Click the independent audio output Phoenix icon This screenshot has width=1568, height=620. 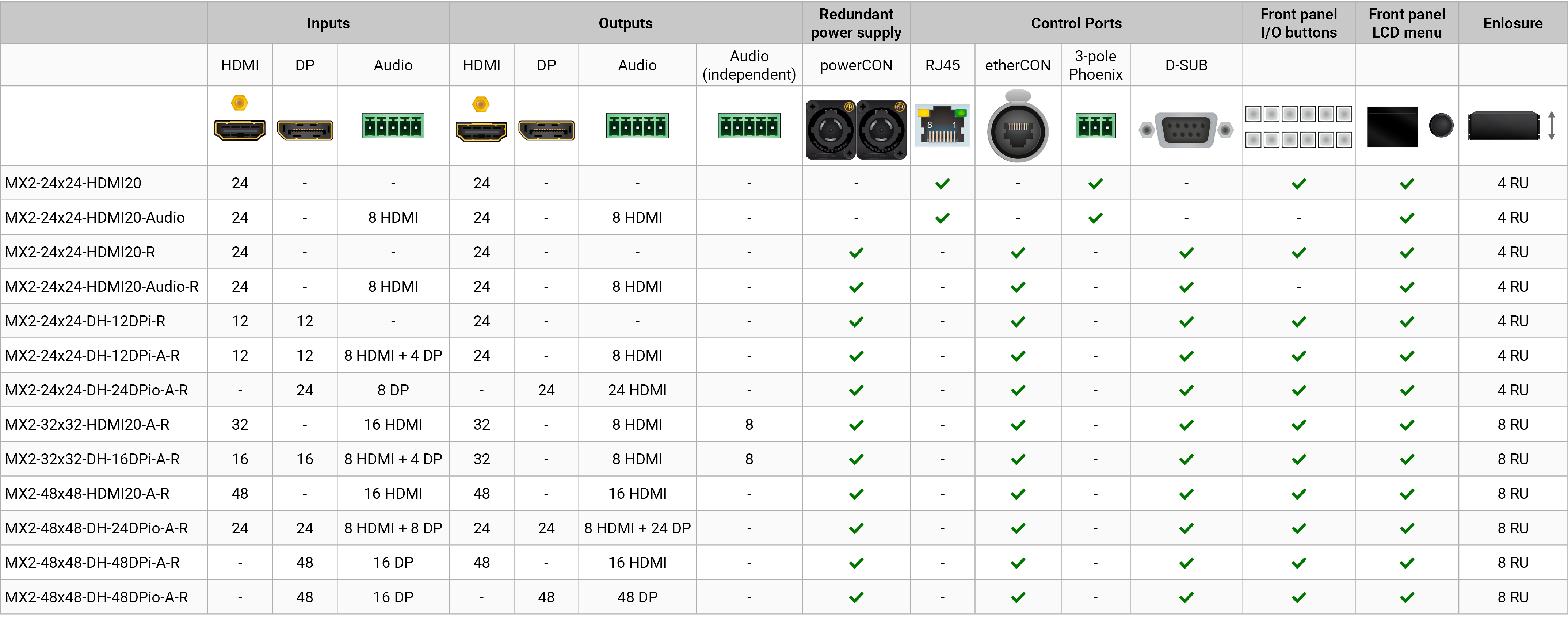(x=749, y=126)
